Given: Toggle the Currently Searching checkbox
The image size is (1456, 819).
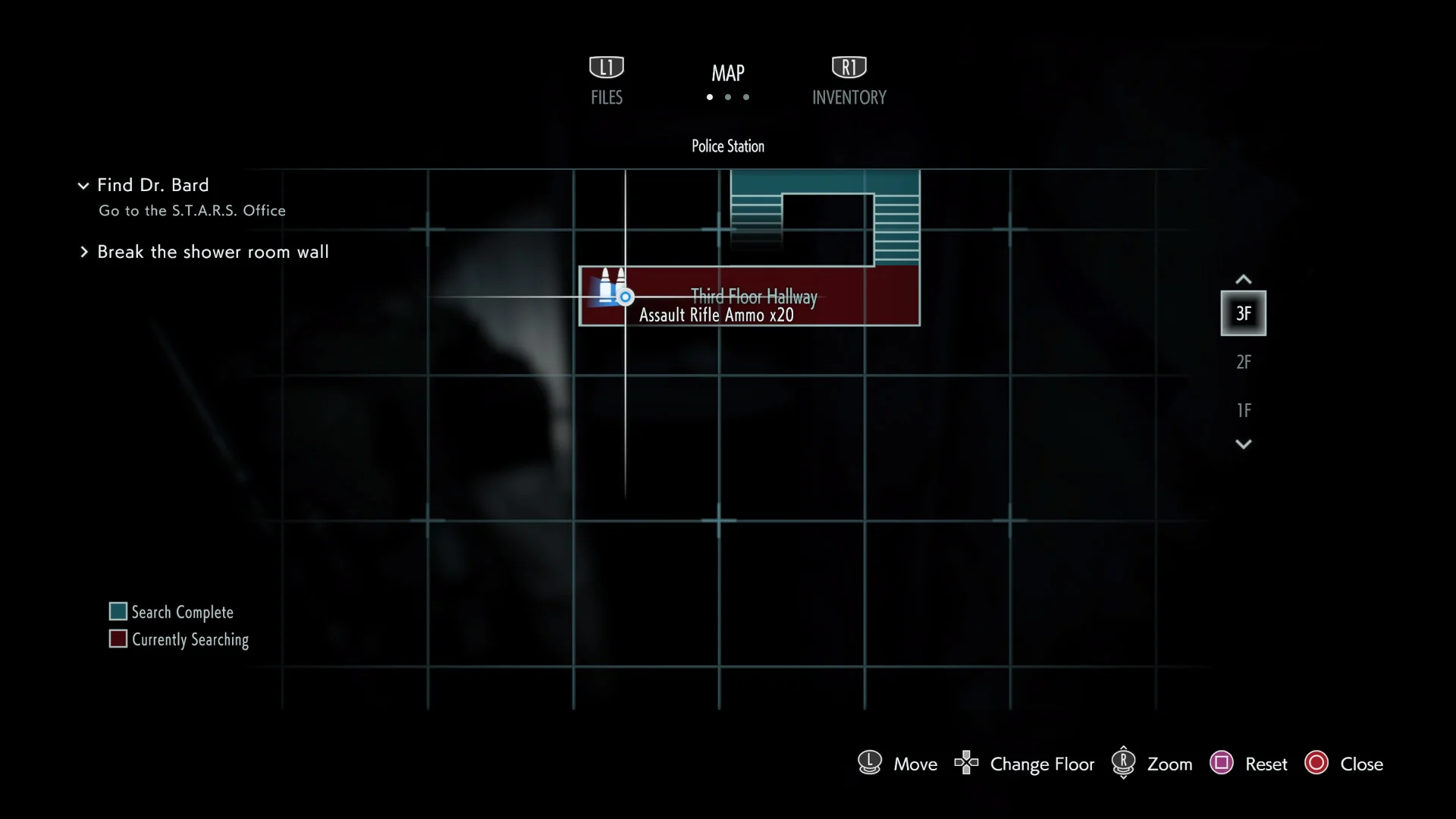Looking at the screenshot, I should tap(117, 639).
